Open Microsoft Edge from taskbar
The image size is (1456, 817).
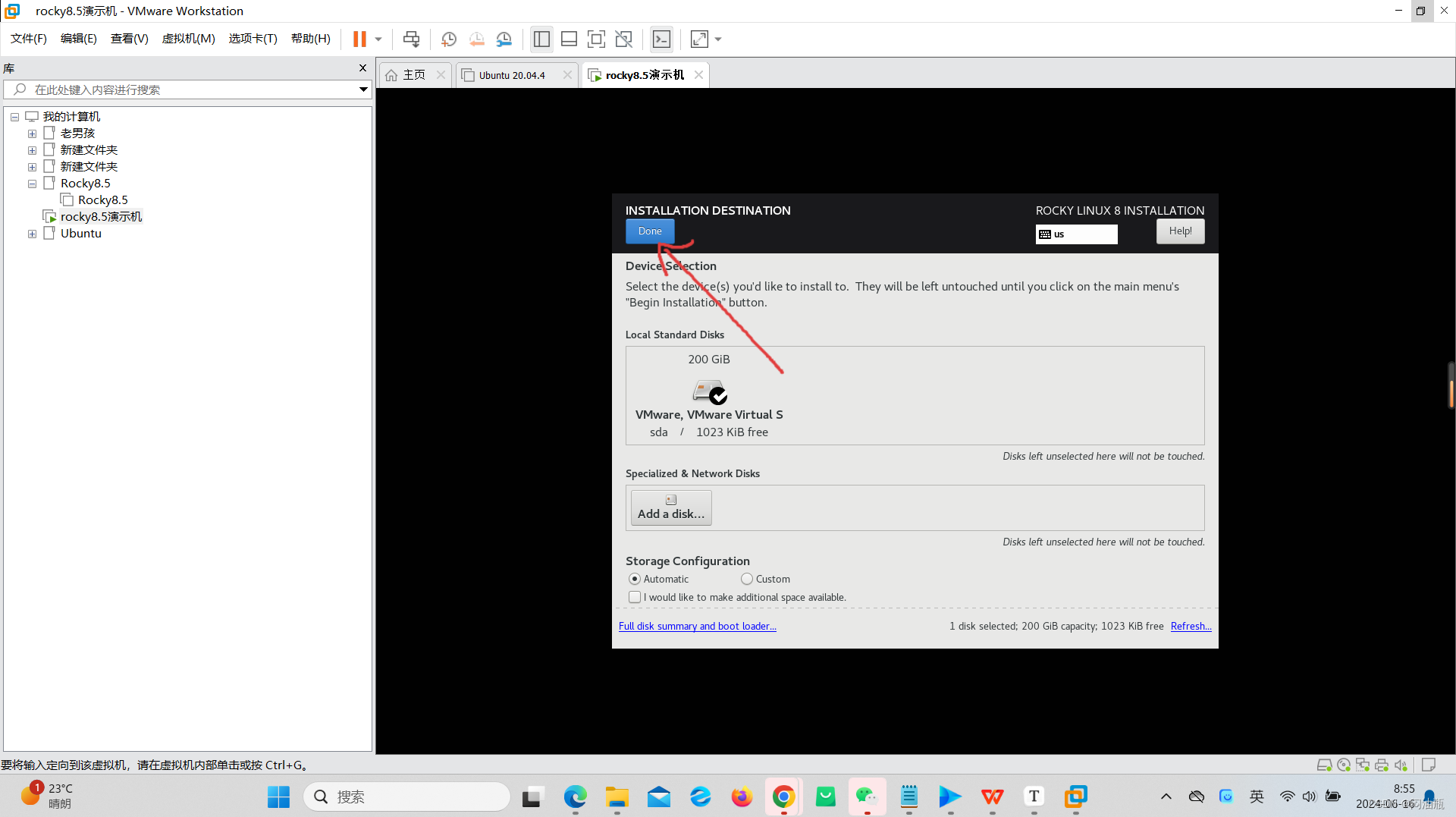click(x=575, y=797)
